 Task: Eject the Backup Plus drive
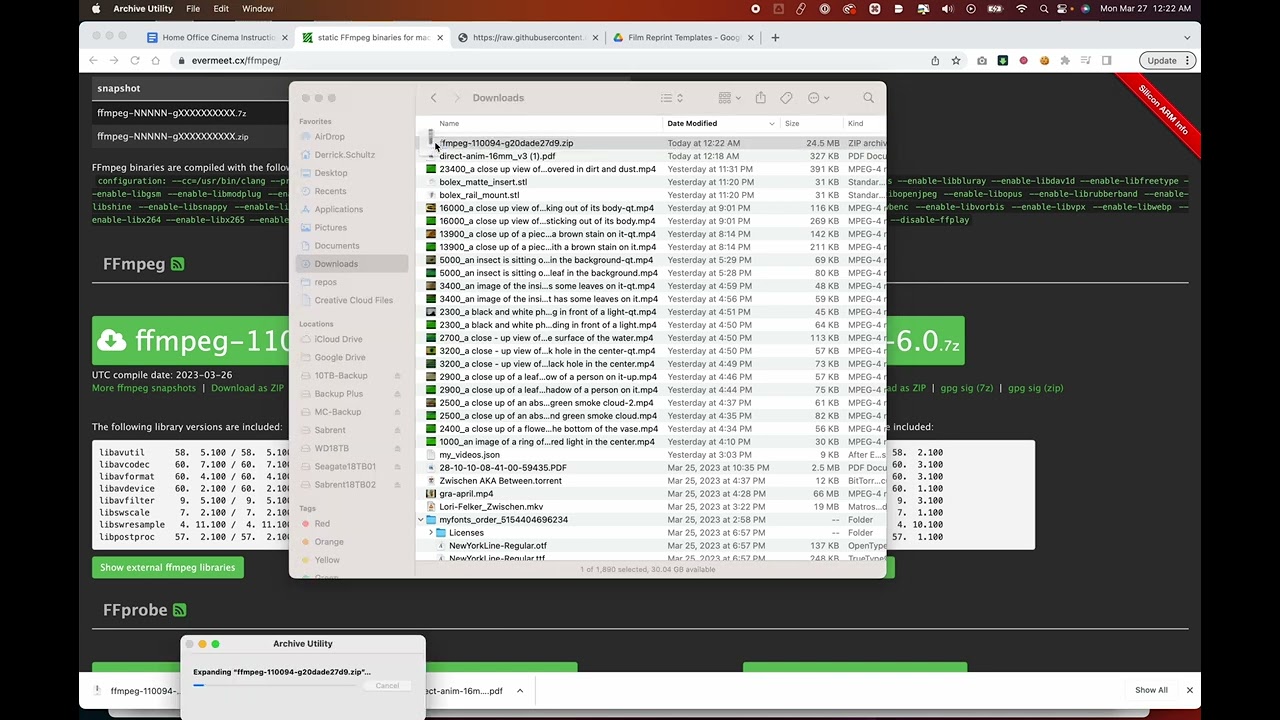point(397,394)
